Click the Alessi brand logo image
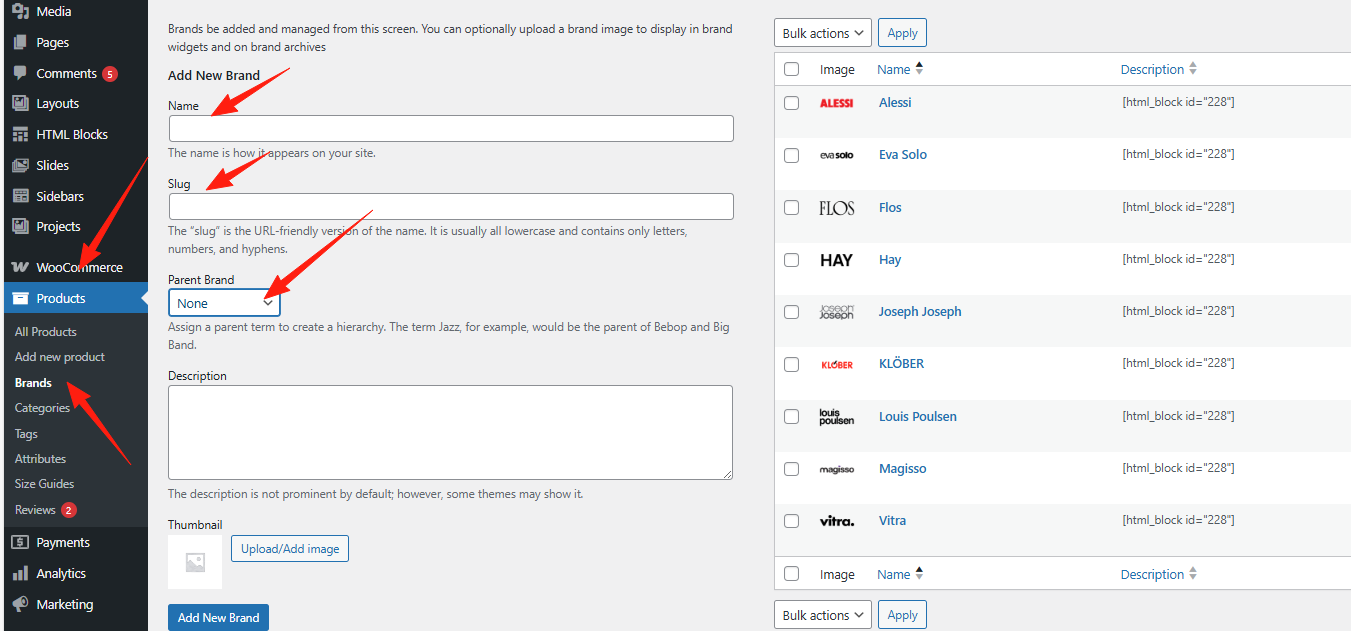Image resolution: width=1351 pixels, height=631 pixels. [836, 103]
